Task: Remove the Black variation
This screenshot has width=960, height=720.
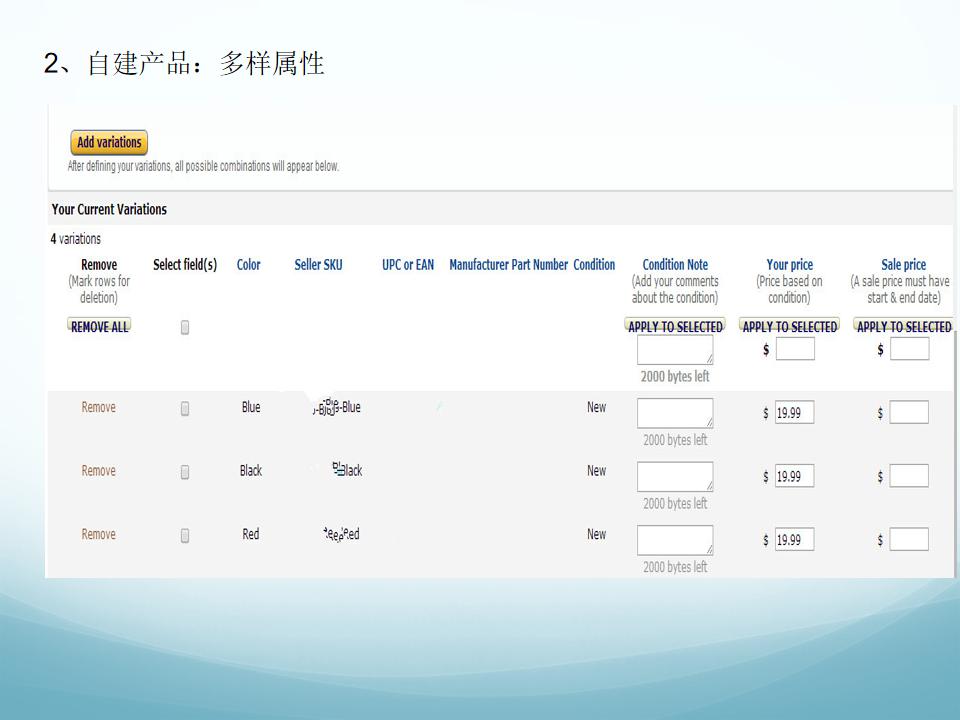Action: 99,471
